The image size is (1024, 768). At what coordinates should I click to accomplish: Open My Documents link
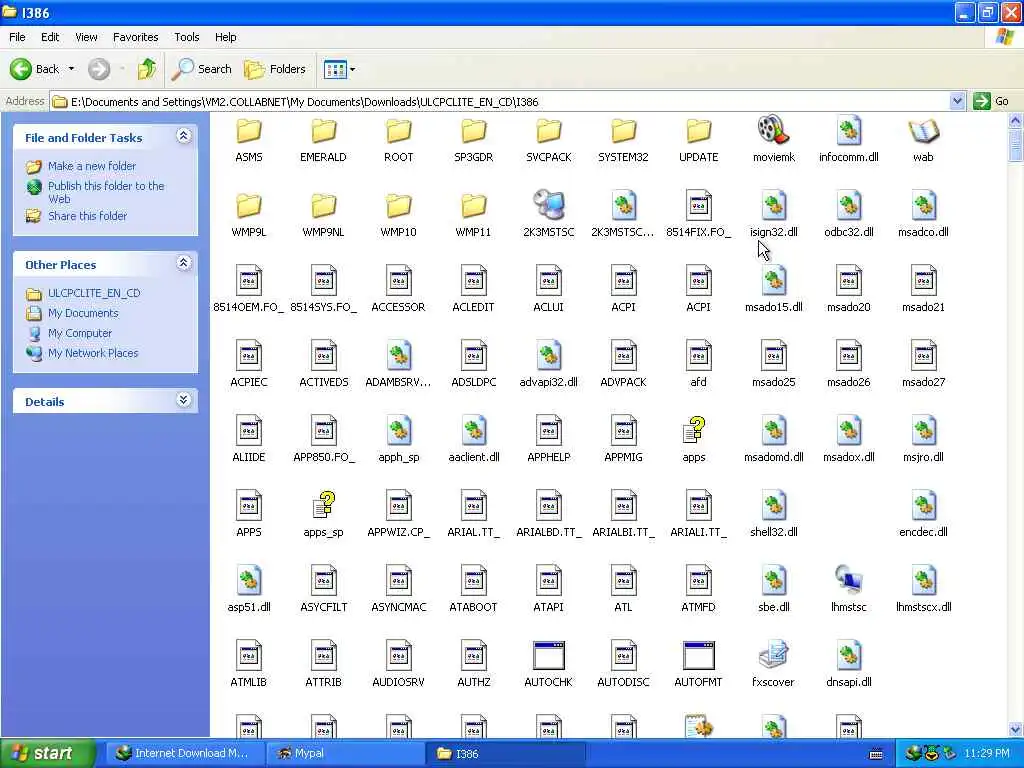click(x=83, y=313)
